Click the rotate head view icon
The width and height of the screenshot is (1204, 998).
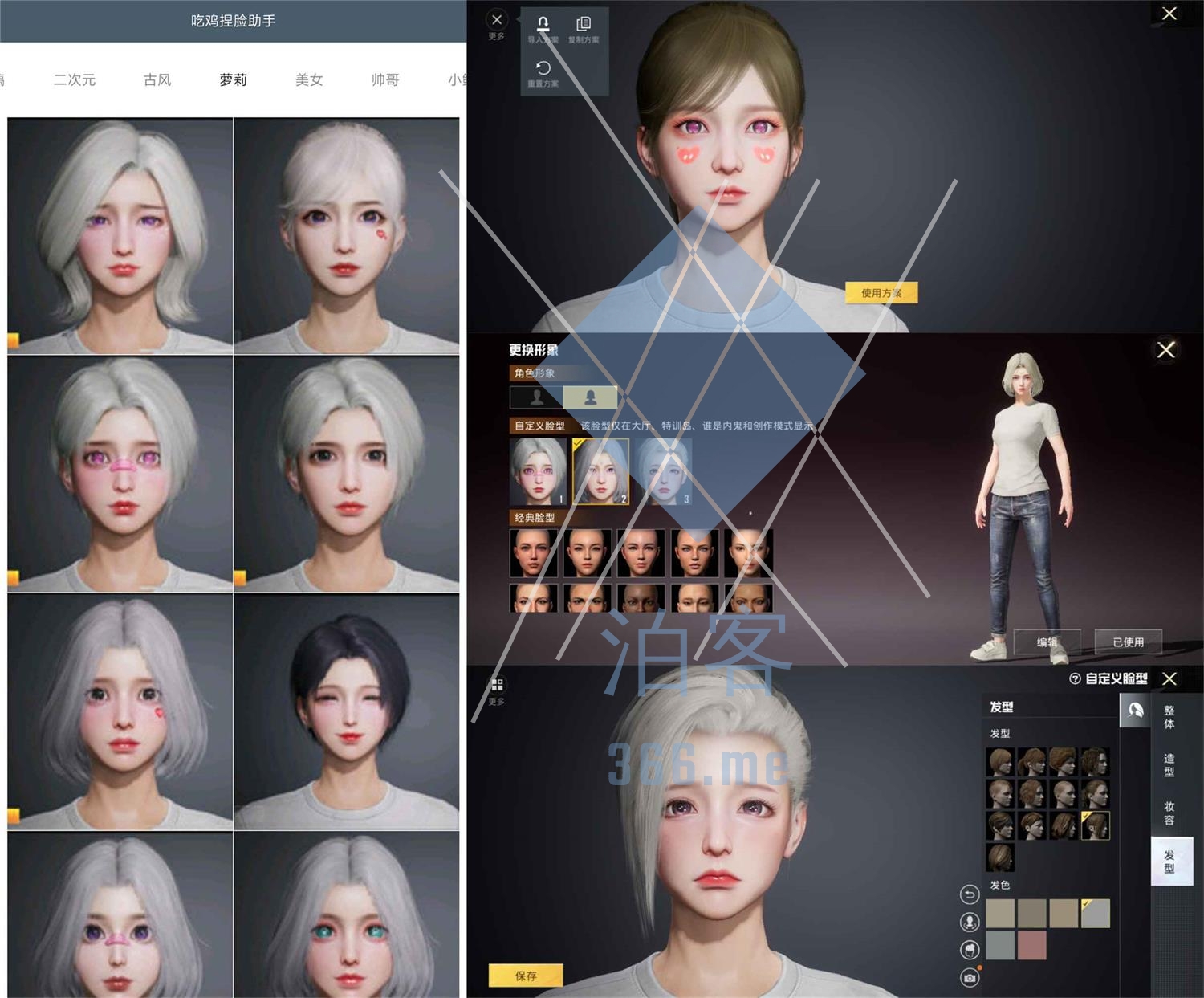coord(970,922)
